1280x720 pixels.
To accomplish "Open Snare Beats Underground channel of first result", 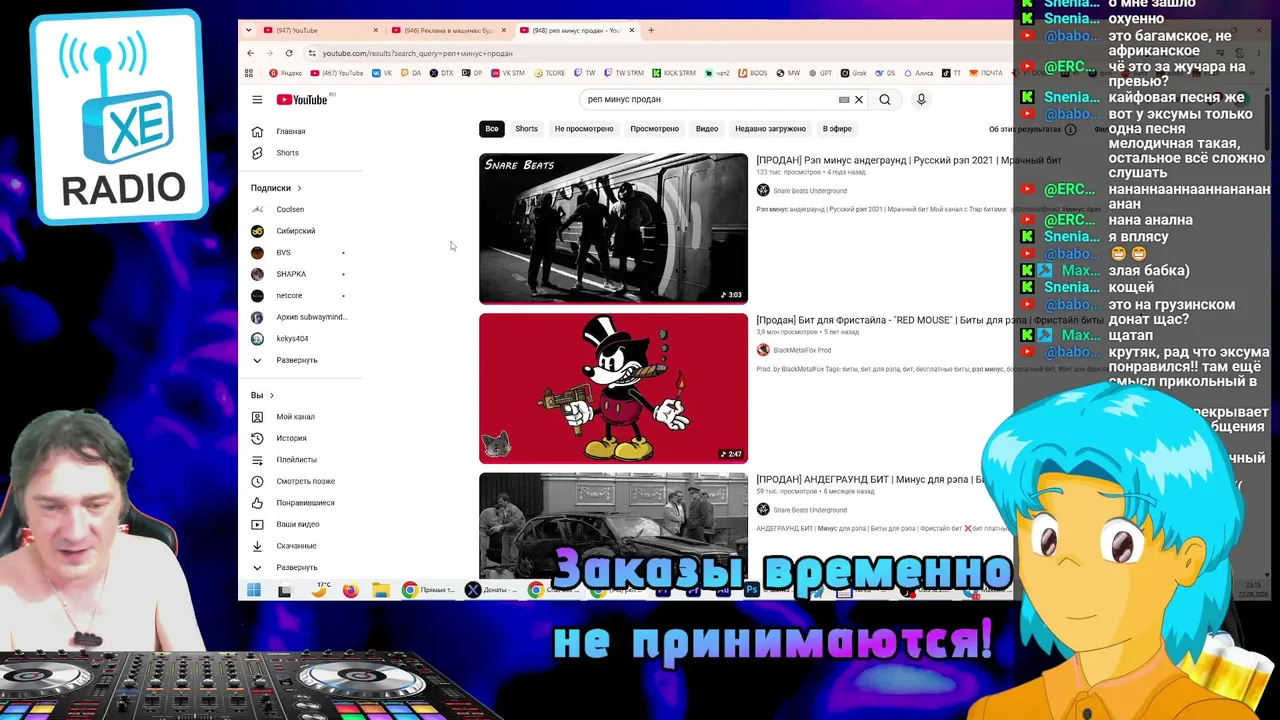I will point(809,191).
